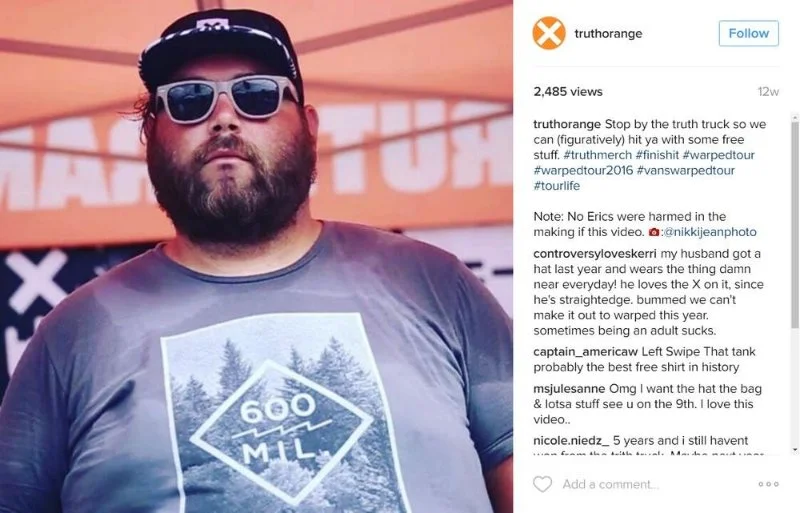This screenshot has width=800, height=513.
Task: Click the Add a comment field
Action: click(656, 484)
